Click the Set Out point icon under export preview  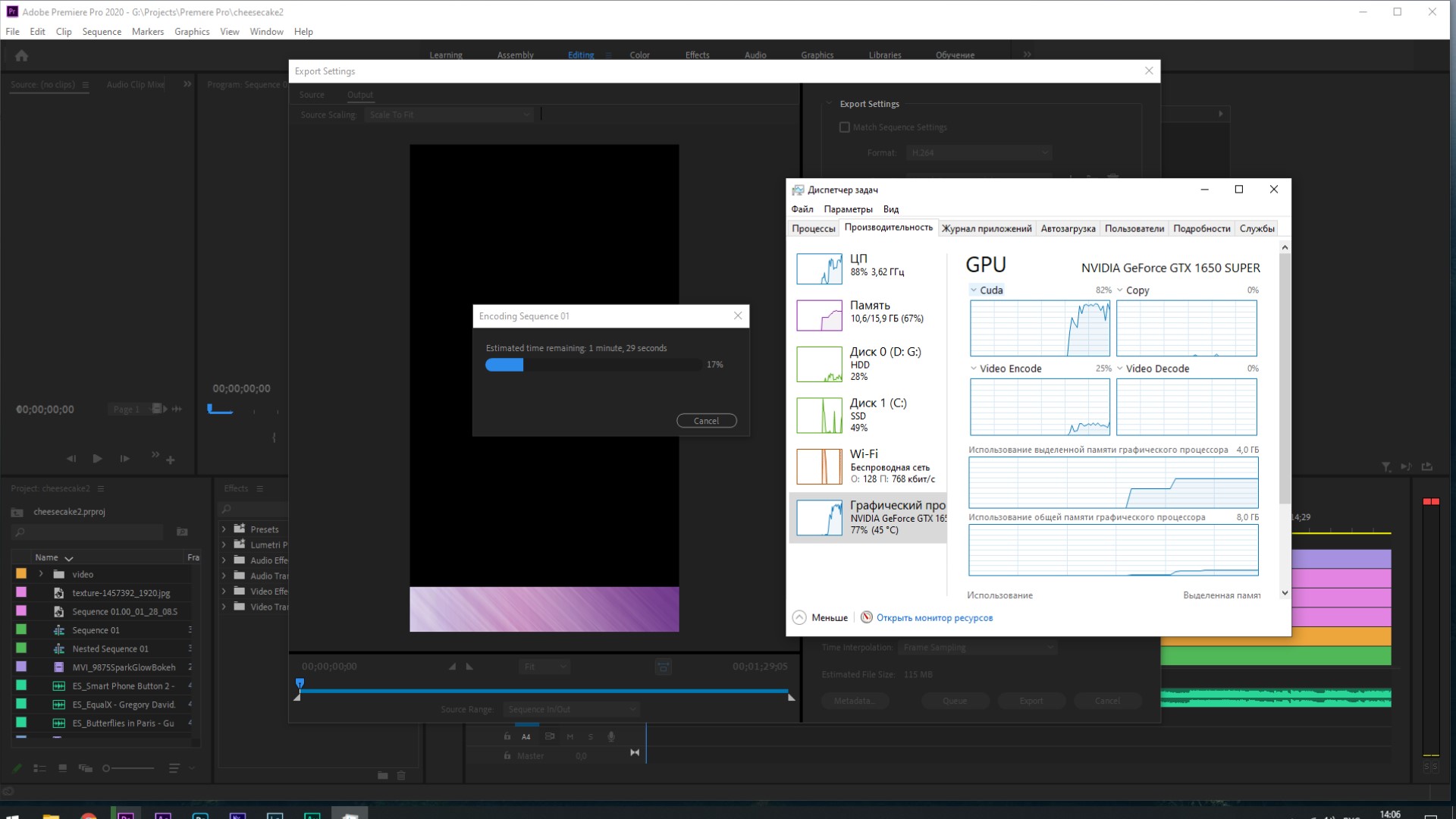tap(469, 667)
